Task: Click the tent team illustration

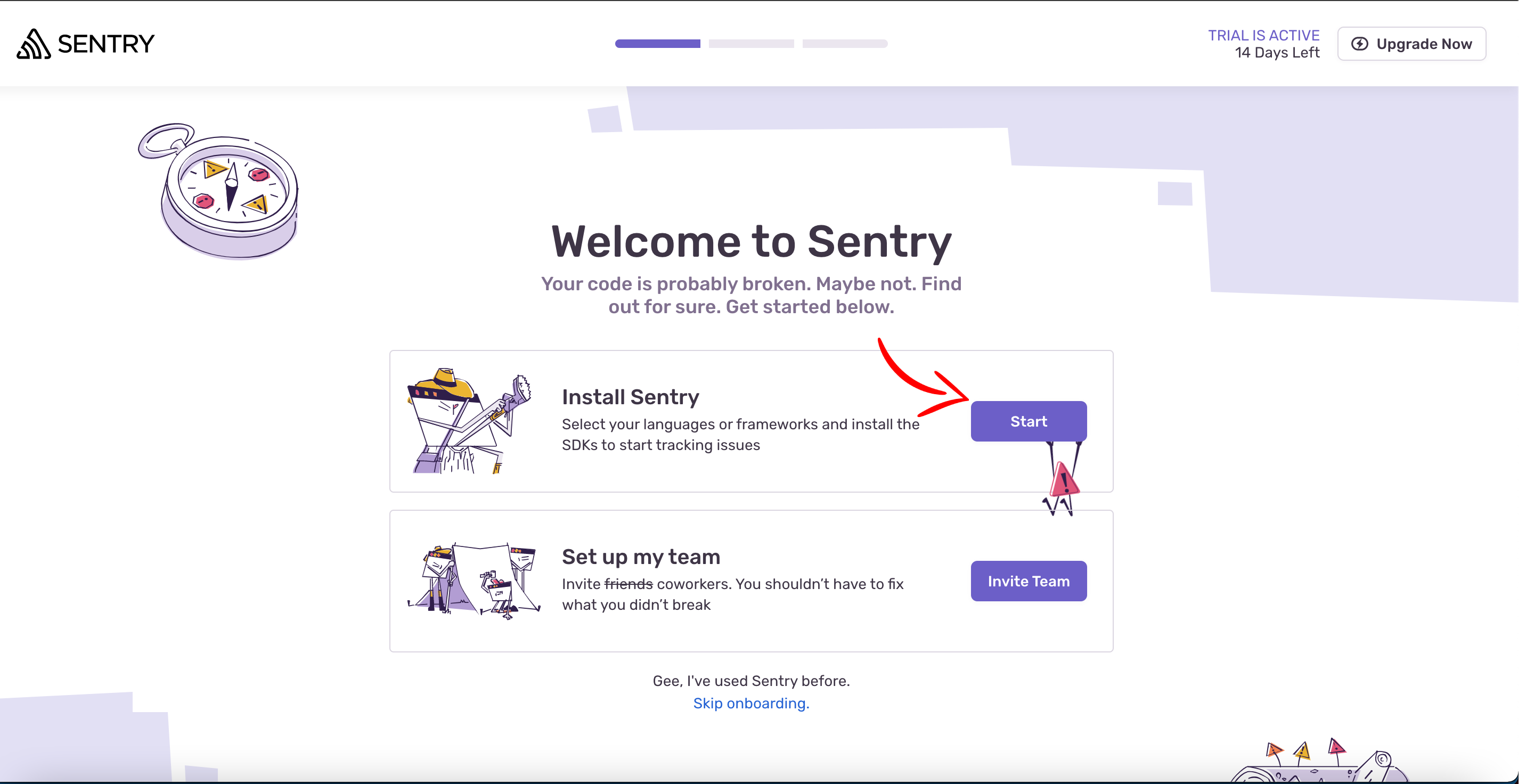Action: point(474,581)
